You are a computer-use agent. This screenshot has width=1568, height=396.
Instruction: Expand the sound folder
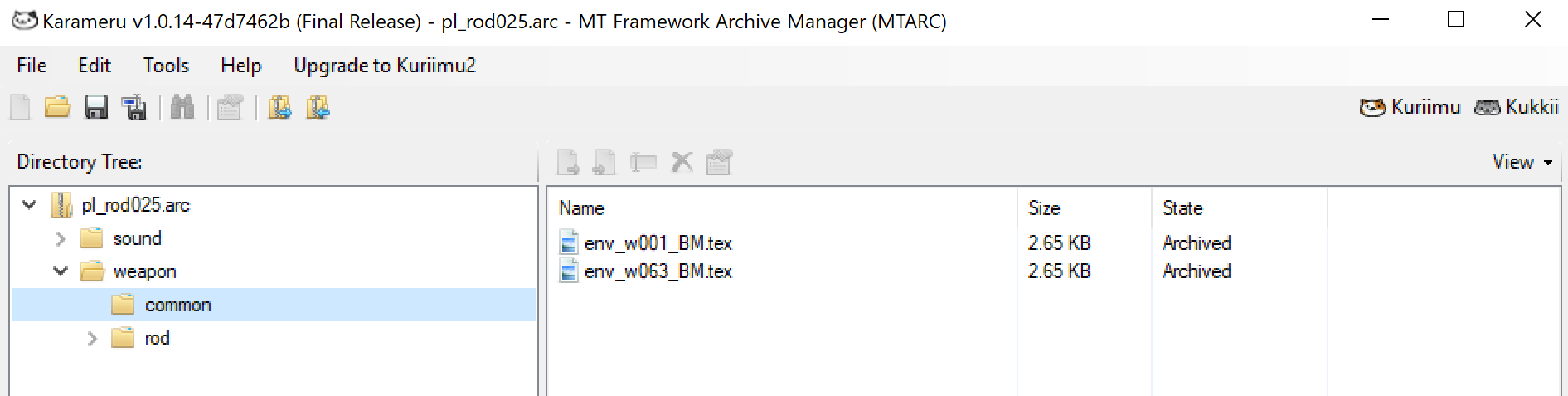click(x=61, y=238)
